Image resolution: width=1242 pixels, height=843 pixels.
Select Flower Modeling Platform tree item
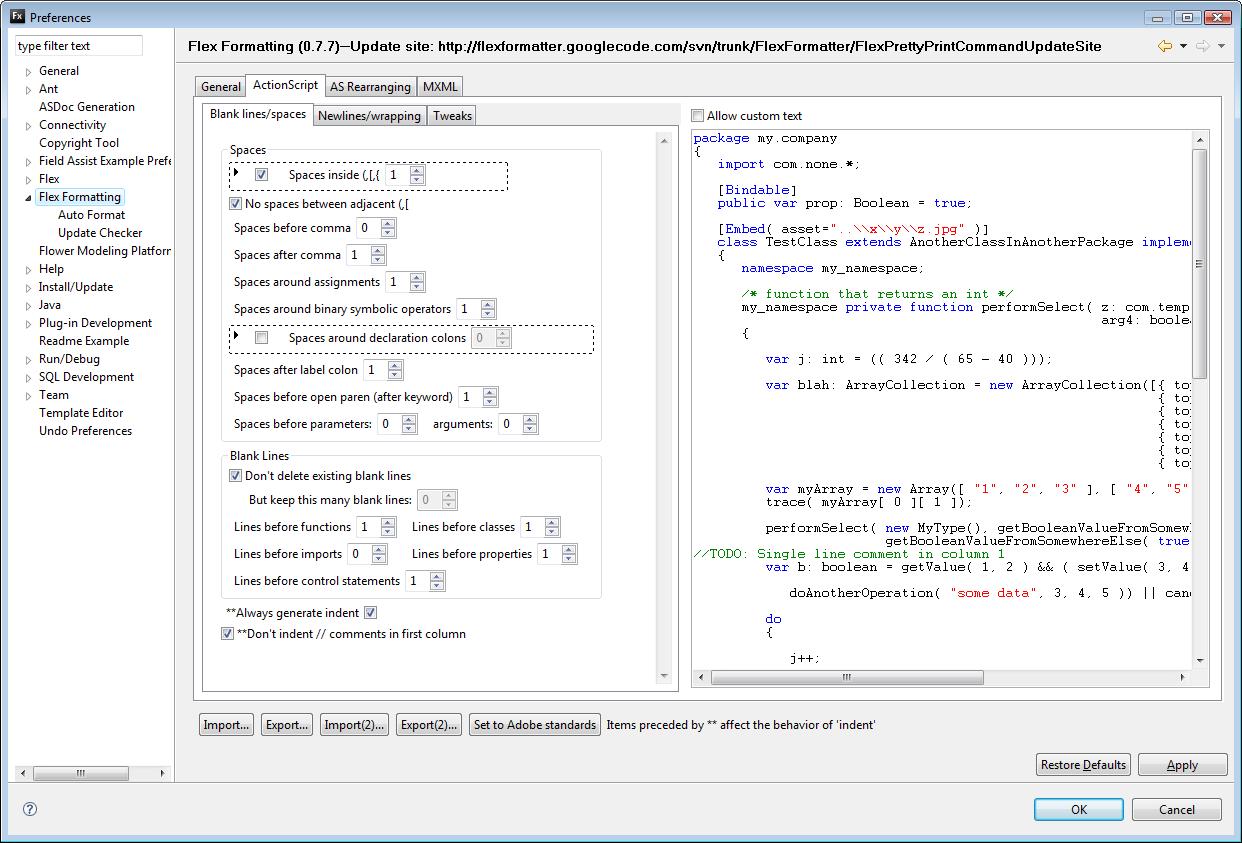tap(105, 251)
